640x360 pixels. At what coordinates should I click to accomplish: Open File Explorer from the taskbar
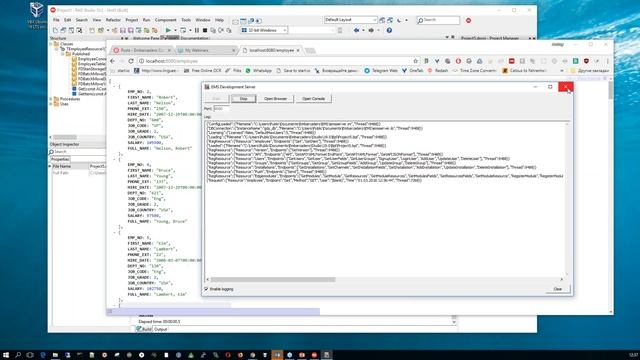55,355
